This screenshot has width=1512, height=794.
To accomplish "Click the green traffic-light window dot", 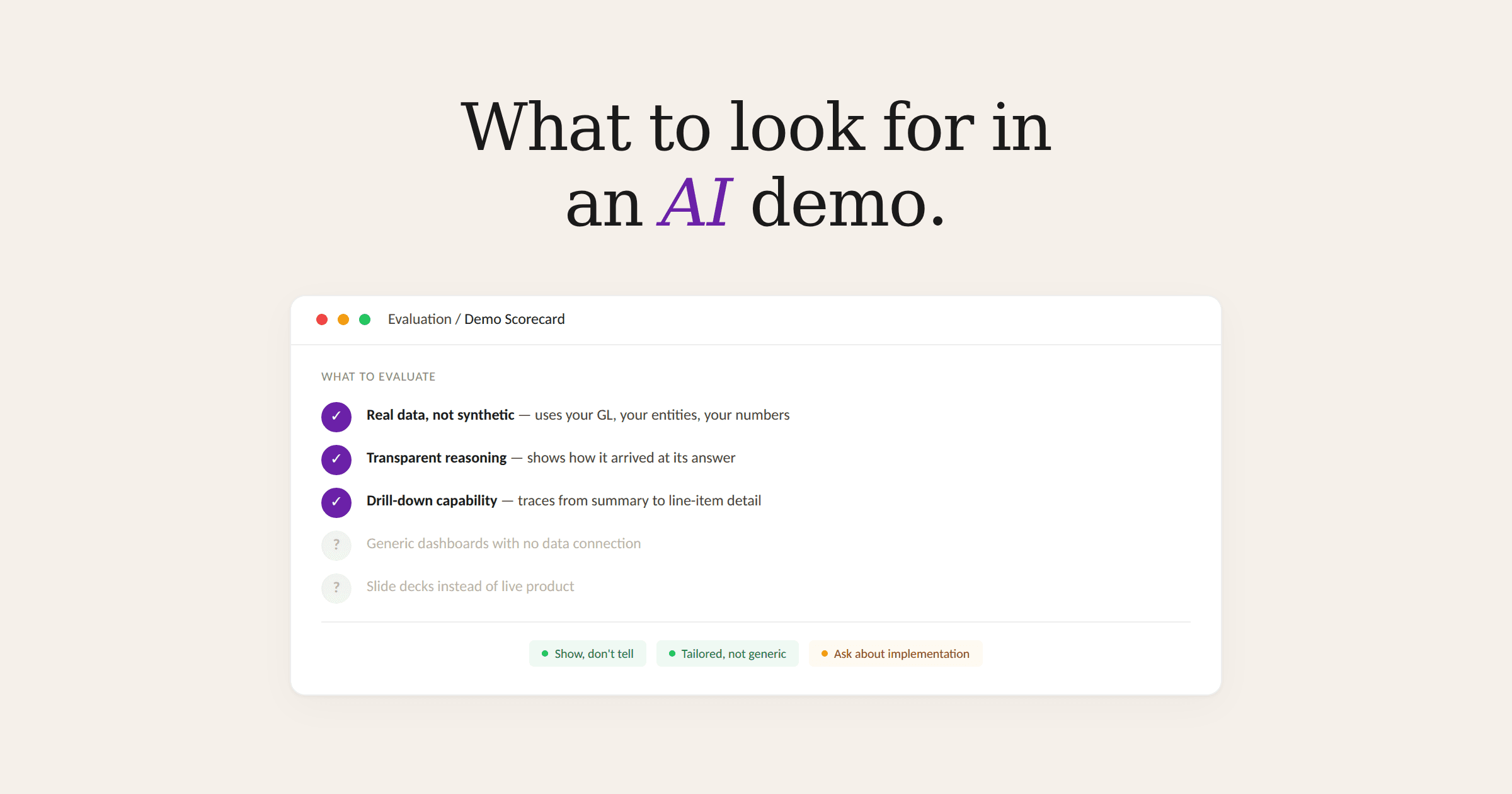I will 365,319.
